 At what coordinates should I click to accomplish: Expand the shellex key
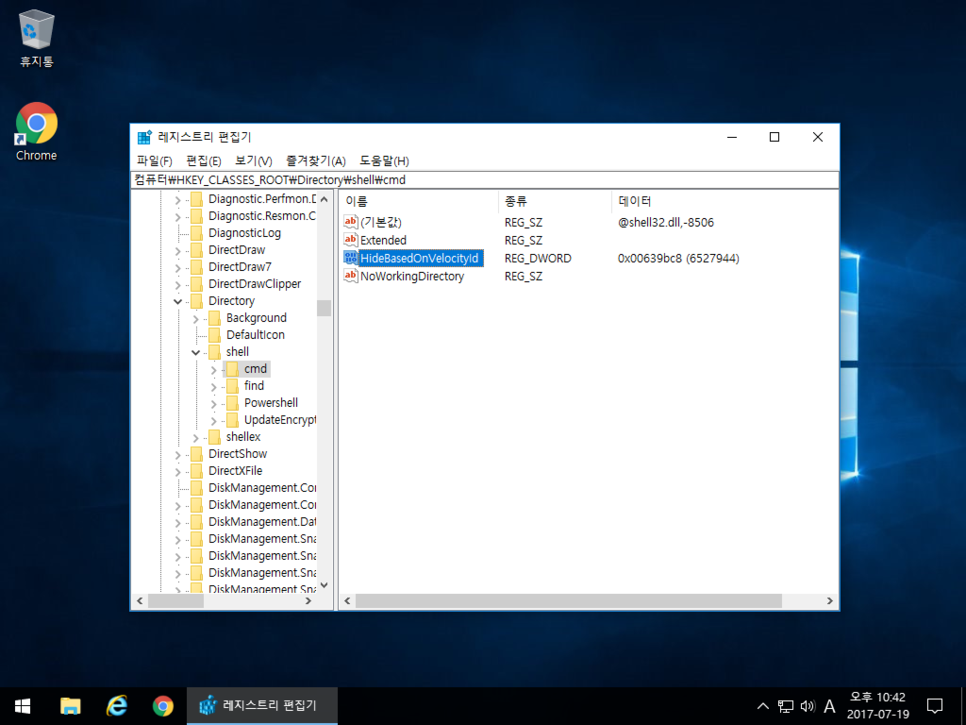tap(195, 438)
